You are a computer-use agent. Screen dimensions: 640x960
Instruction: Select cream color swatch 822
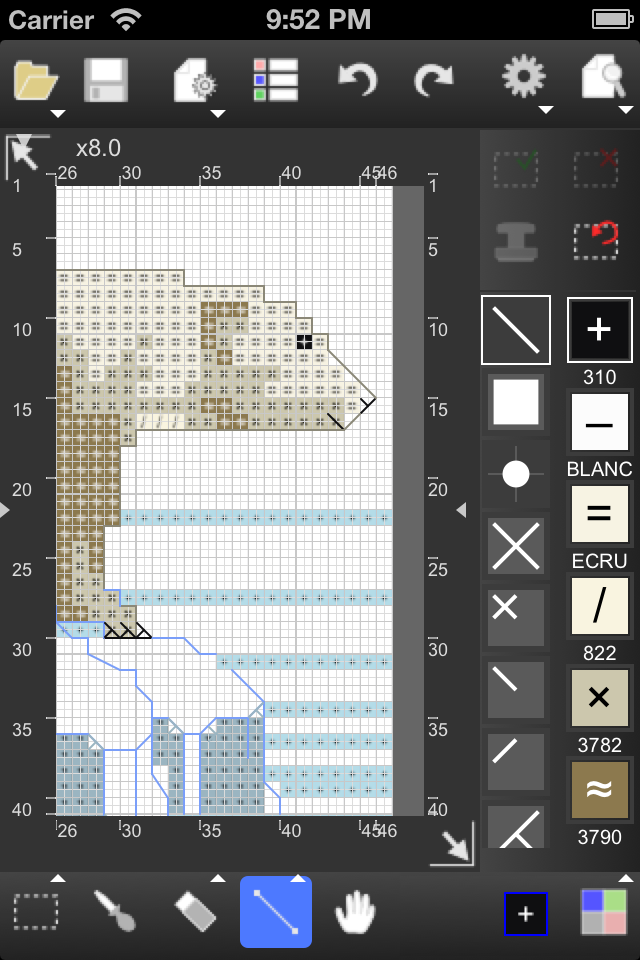(599, 606)
